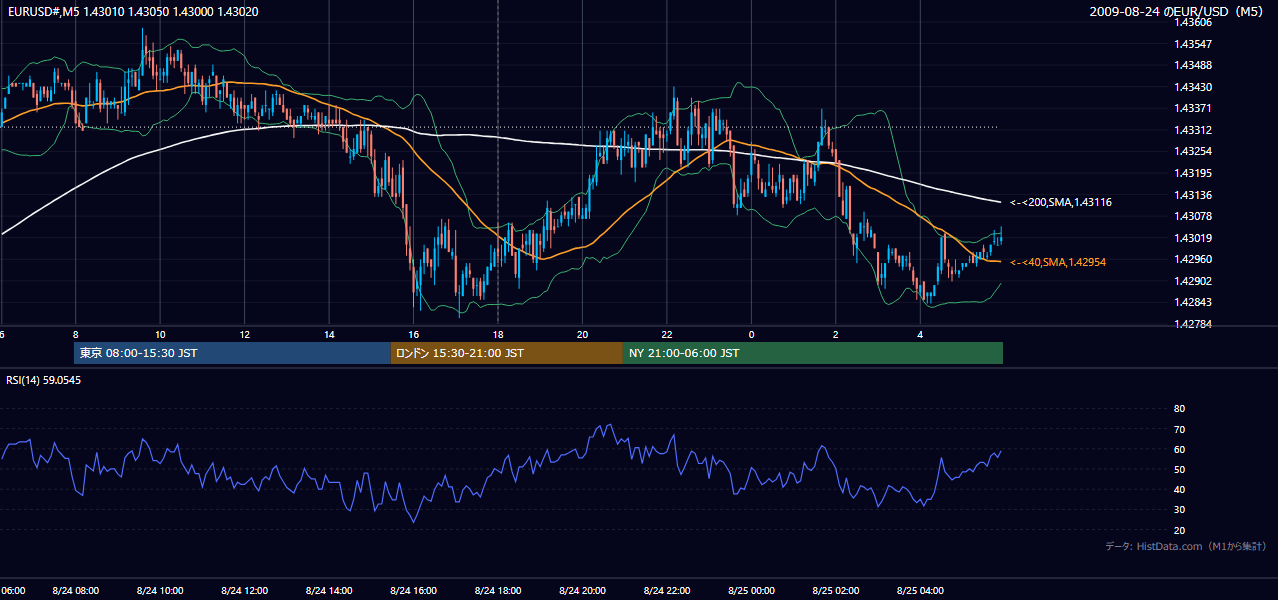Click RSI scale value 80
This screenshot has width=1278, height=600.
pyautogui.click(x=1179, y=409)
